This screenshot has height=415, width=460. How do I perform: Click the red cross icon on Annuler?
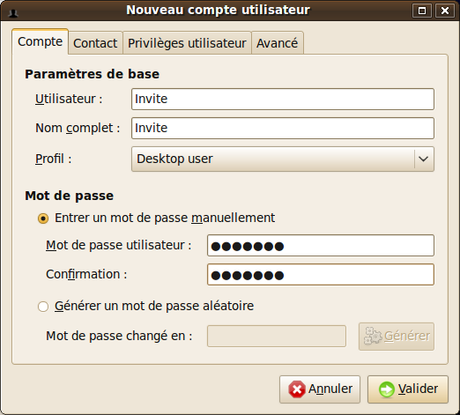click(x=297, y=389)
